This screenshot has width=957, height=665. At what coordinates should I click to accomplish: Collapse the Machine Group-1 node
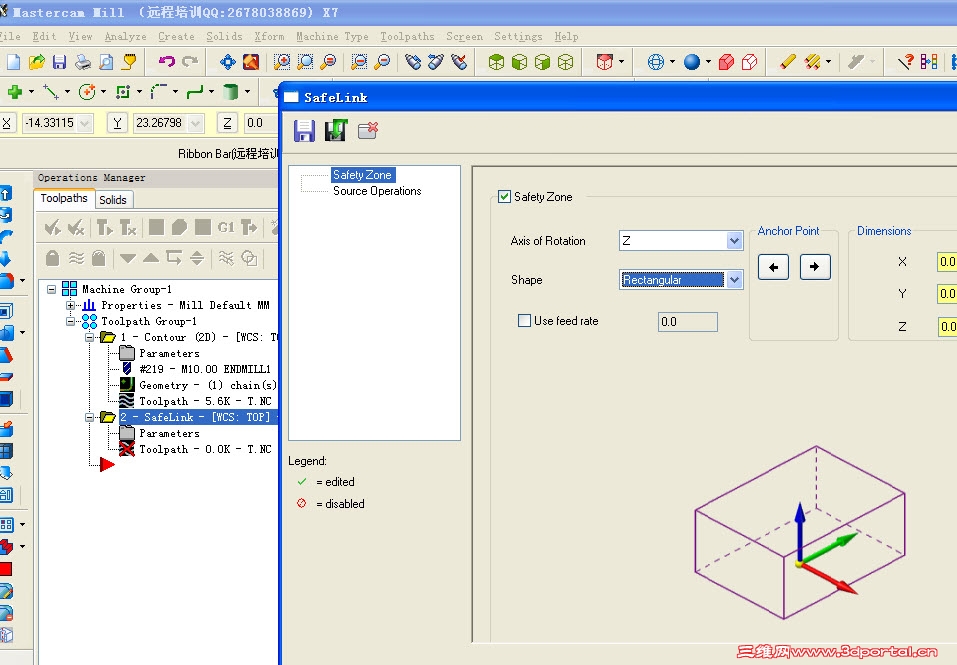[51, 289]
